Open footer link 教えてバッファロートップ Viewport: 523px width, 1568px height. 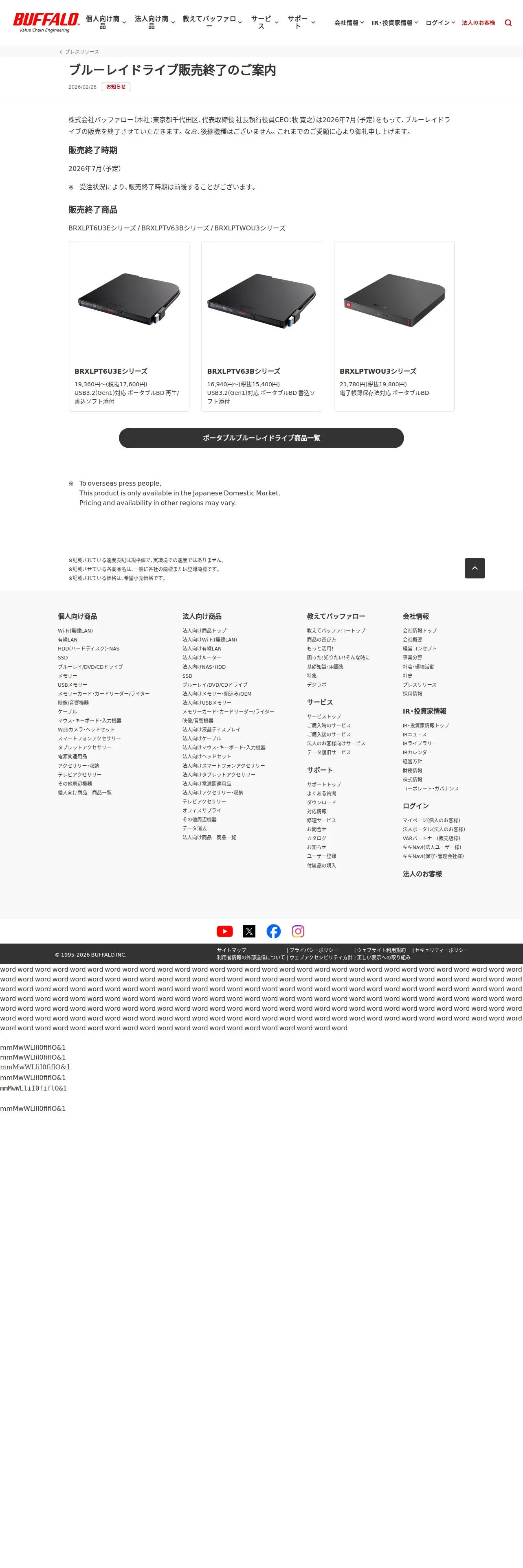click(x=336, y=631)
